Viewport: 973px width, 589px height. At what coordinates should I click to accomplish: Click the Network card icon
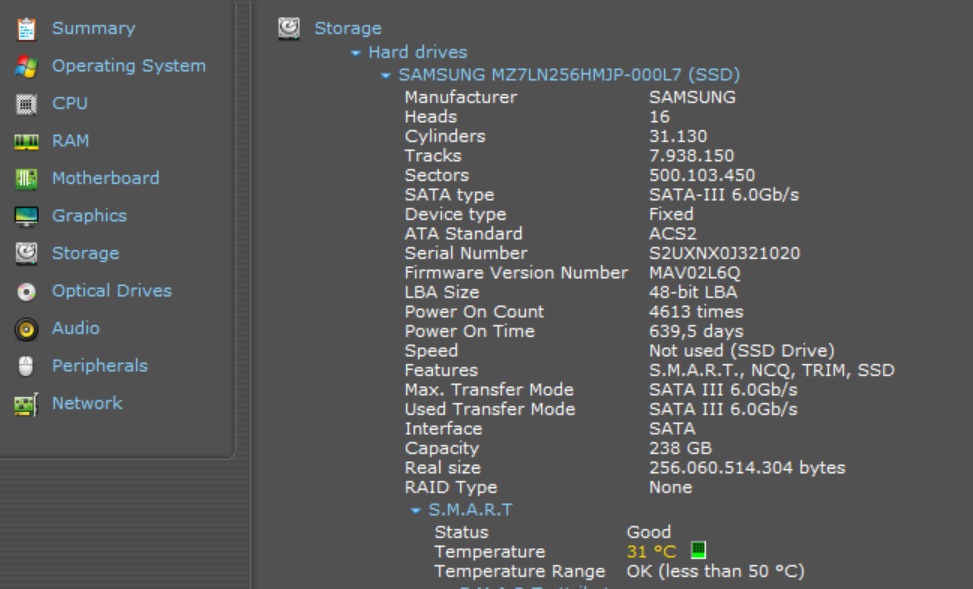coord(27,404)
